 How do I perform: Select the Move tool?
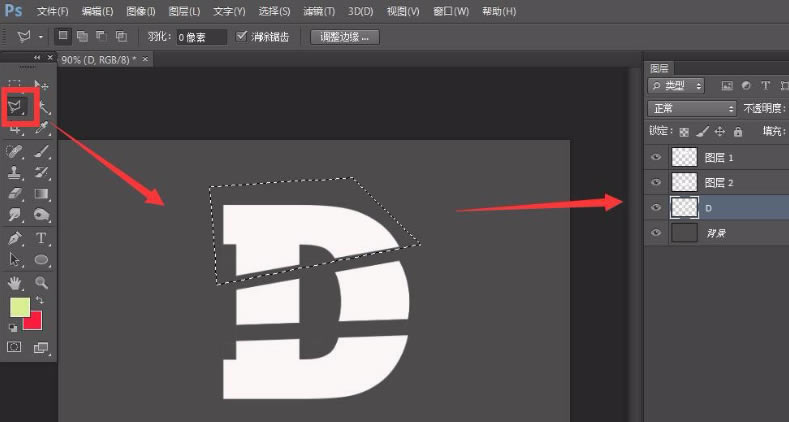pyautogui.click(x=42, y=85)
